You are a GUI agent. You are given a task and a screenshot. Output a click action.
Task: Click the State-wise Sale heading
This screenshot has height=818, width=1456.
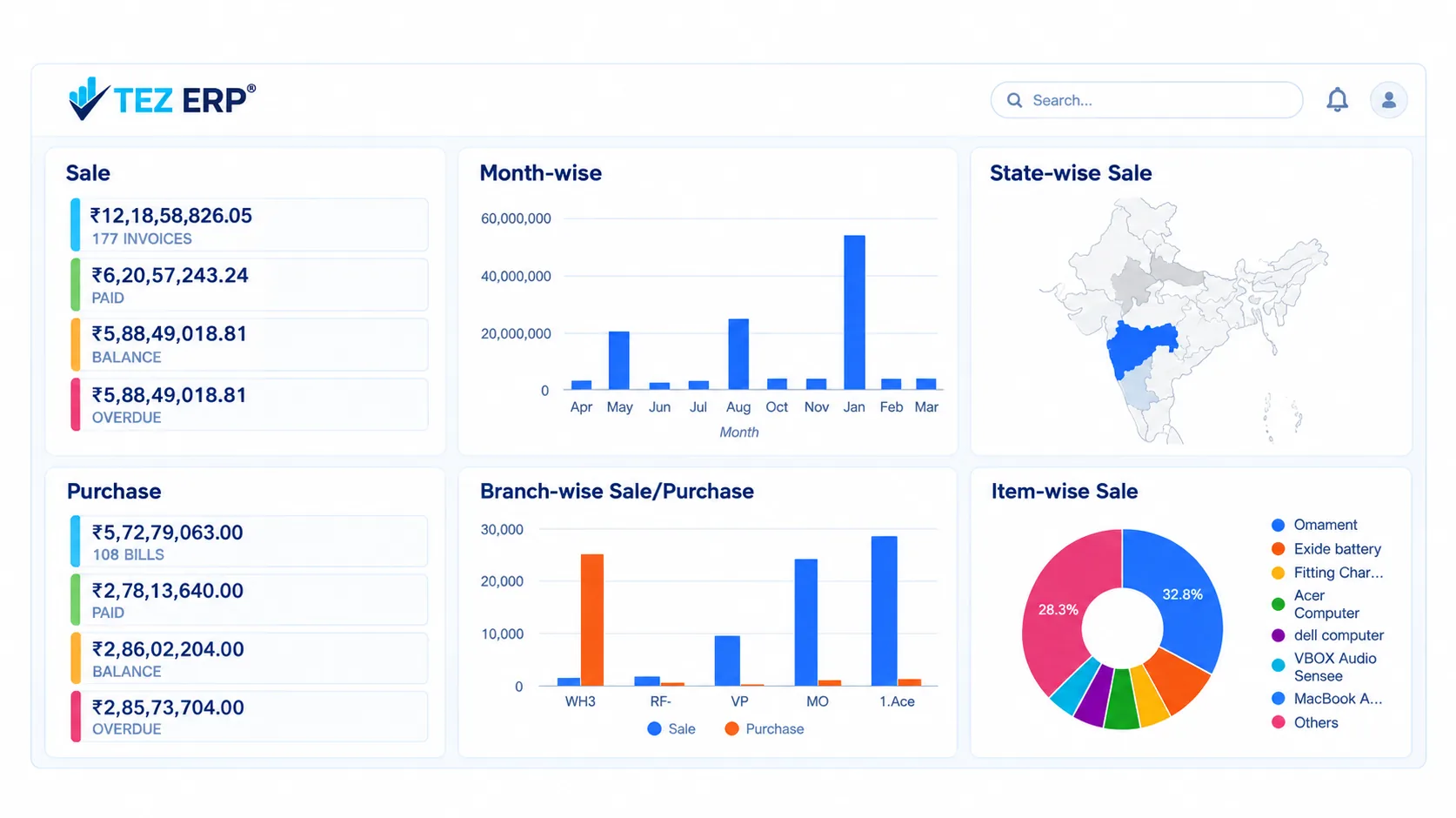[x=1071, y=173]
